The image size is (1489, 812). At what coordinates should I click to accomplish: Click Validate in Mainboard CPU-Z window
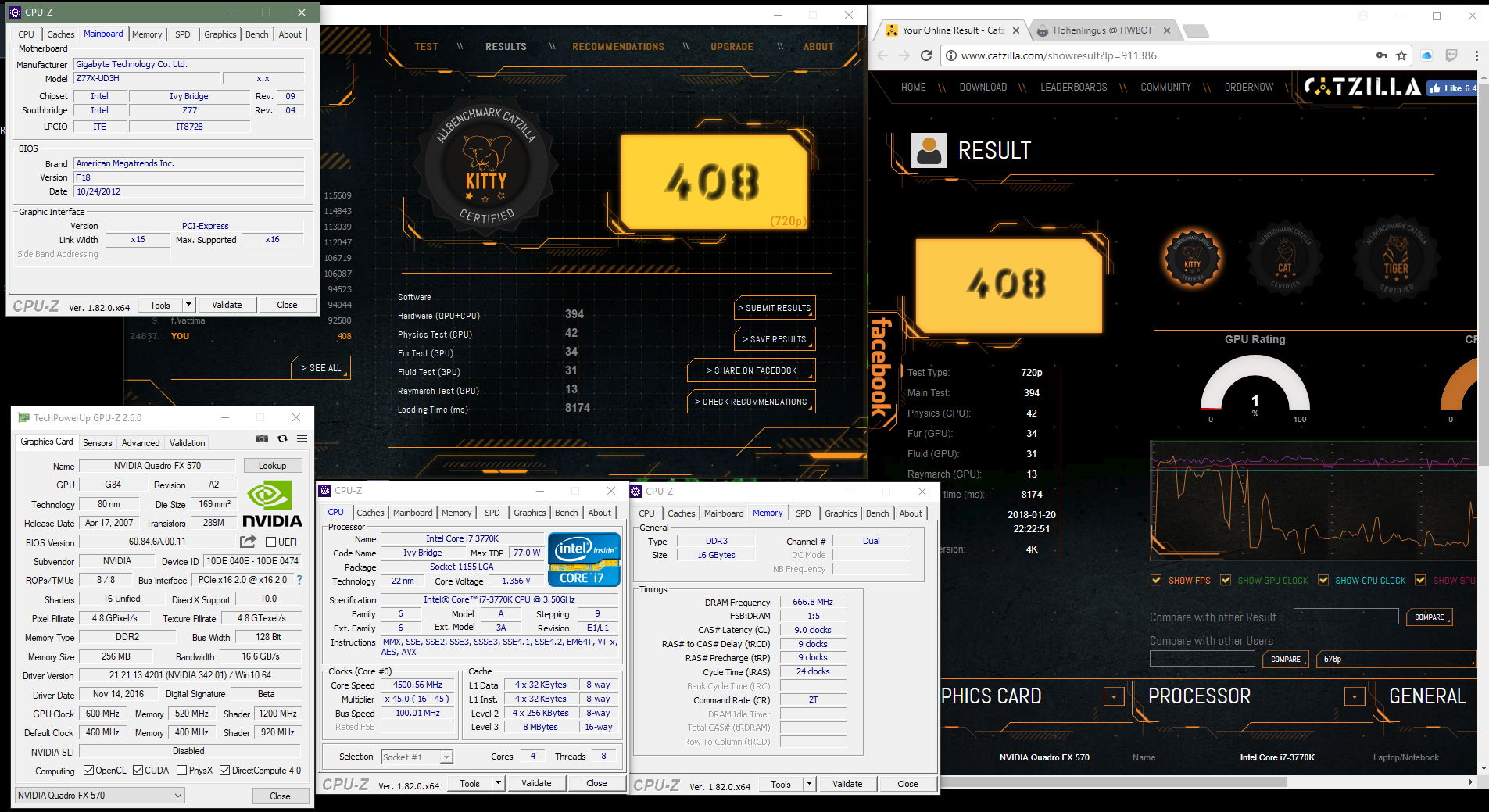click(x=227, y=305)
